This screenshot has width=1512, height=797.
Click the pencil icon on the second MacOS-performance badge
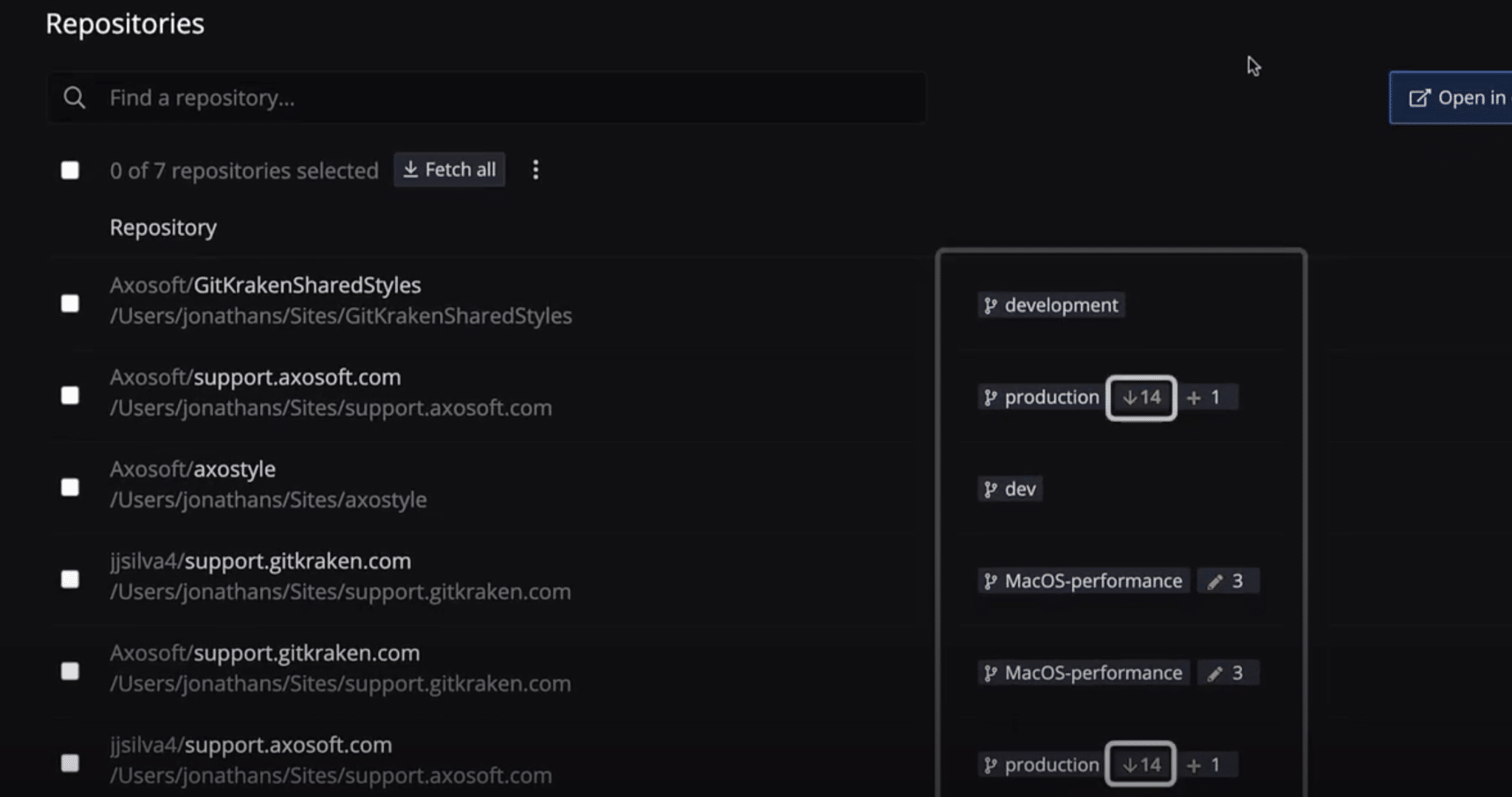click(1215, 672)
